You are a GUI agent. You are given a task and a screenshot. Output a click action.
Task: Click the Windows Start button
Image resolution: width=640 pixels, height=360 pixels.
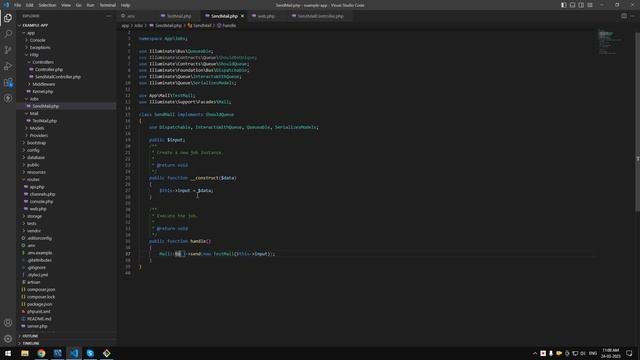click(x=8, y=353)
